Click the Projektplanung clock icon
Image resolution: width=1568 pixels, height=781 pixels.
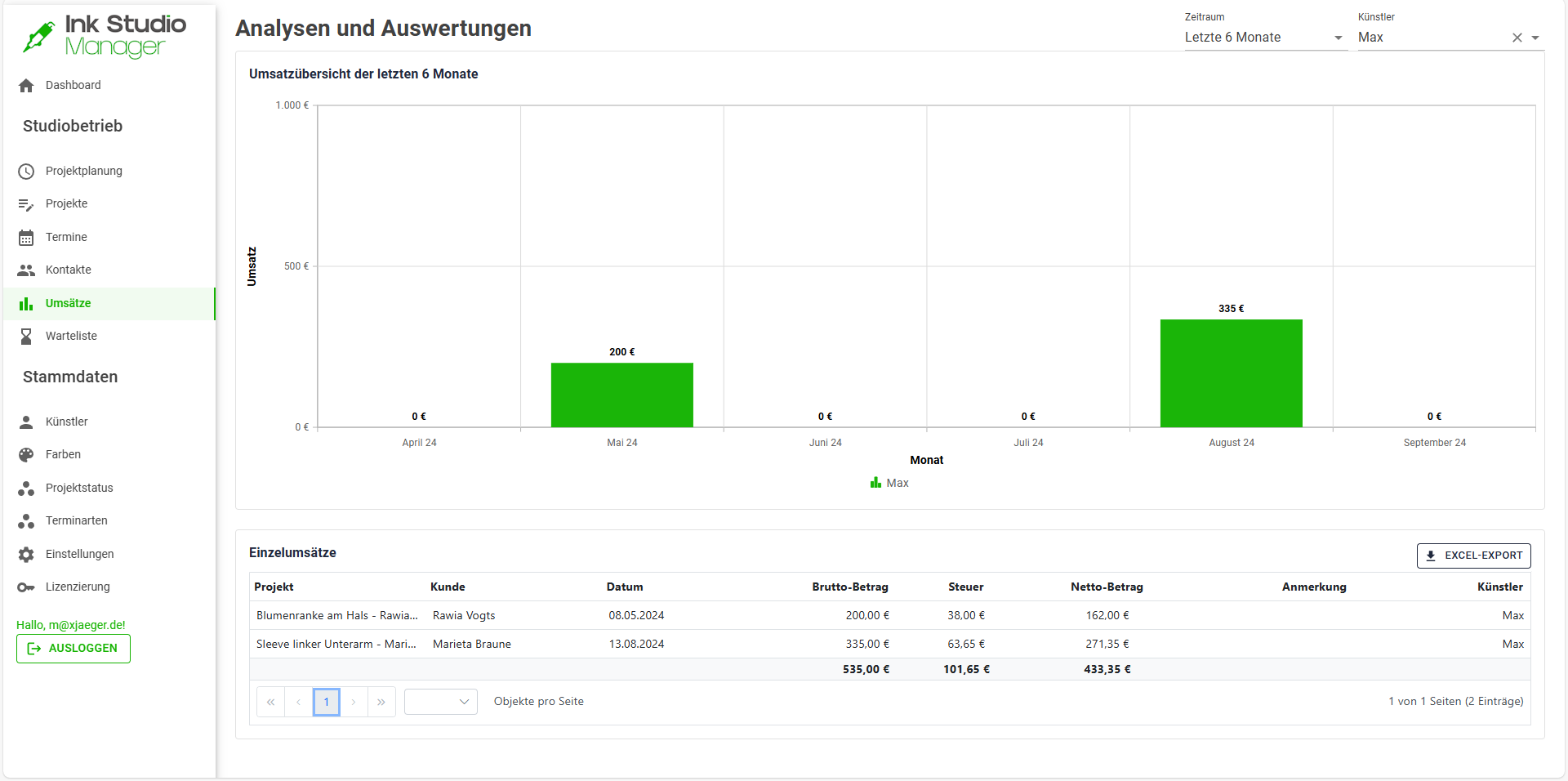[26, 172]
